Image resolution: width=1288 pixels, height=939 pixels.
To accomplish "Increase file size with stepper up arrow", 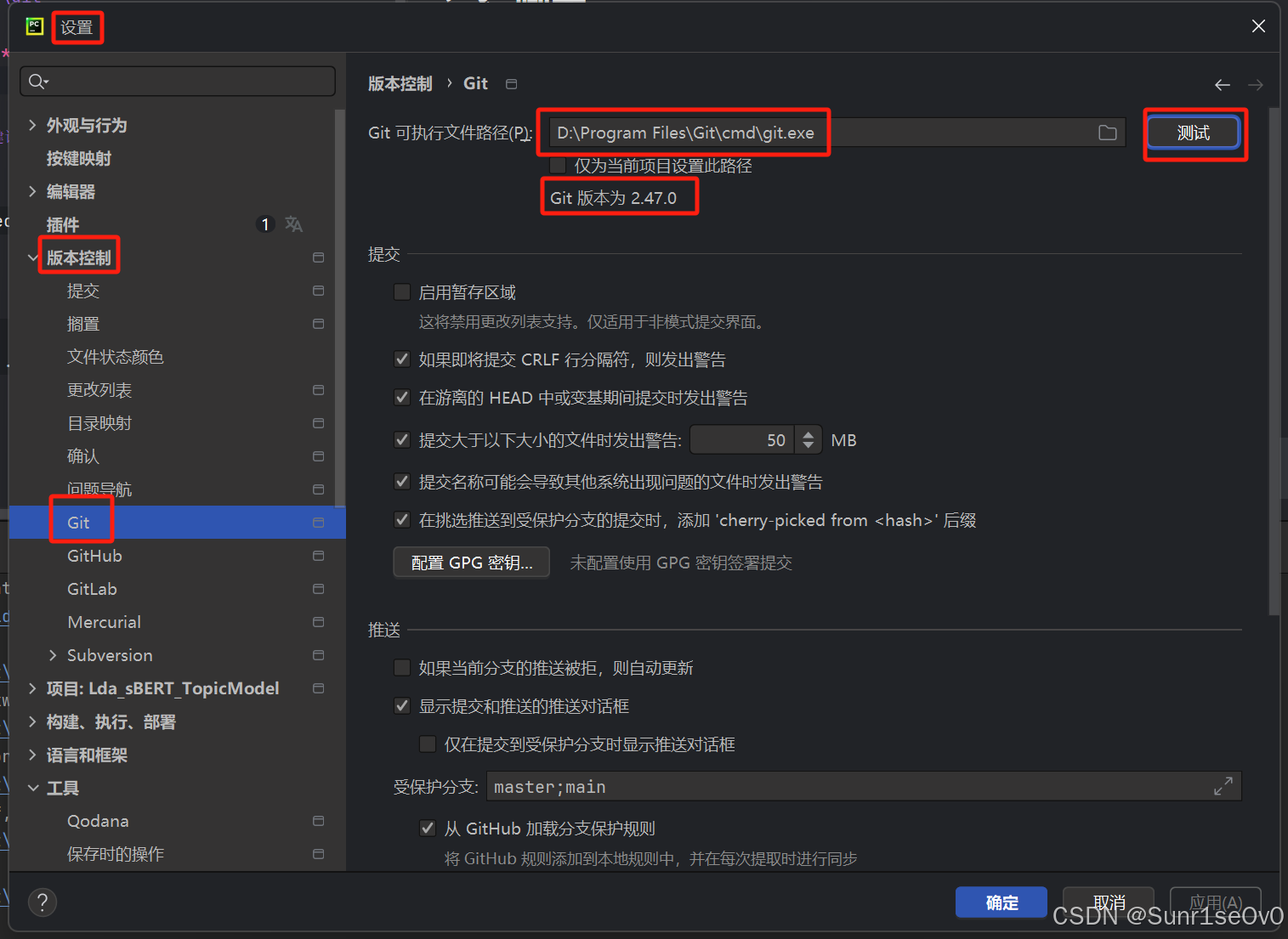I will click(808, 433).
